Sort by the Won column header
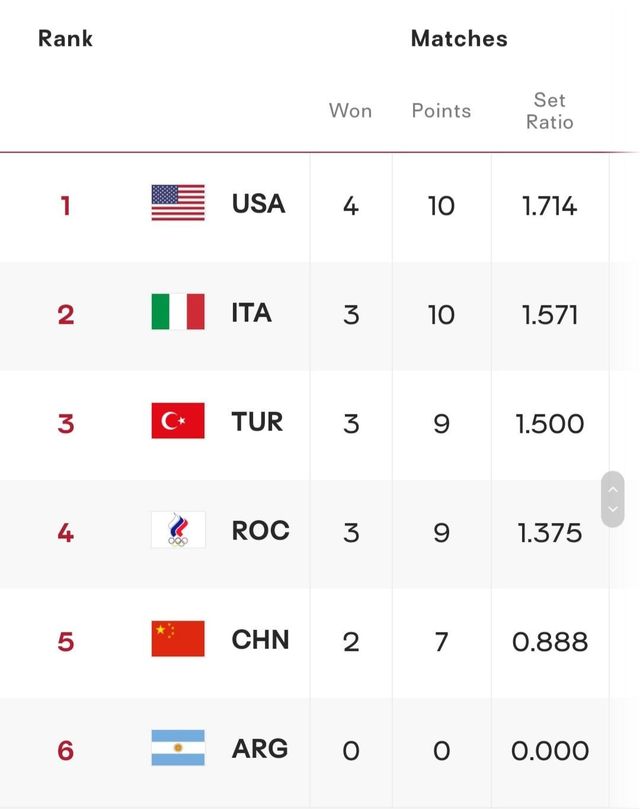 (x=350, y=111)
